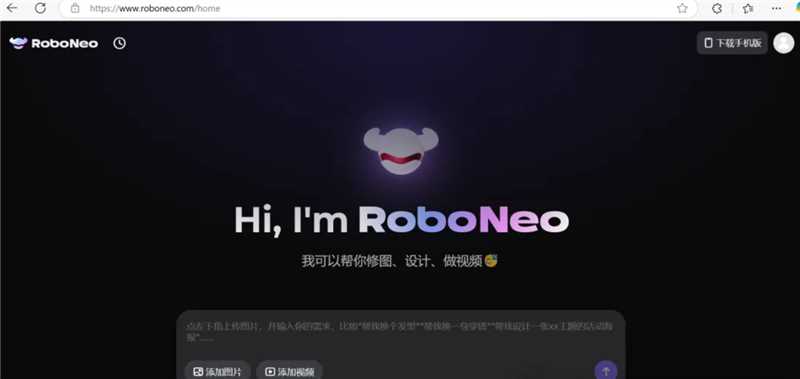Open the browser three-dot settings menu
The height and width of the screenshot is (379, 800).
(x=776, y=8)
